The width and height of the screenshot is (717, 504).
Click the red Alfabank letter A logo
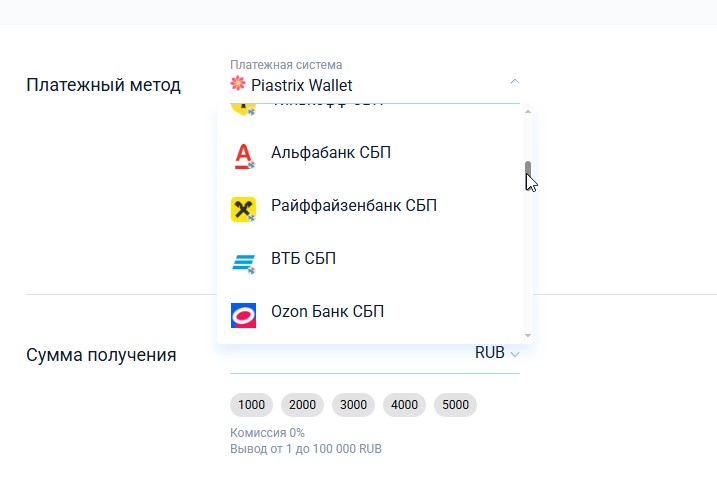243,155
